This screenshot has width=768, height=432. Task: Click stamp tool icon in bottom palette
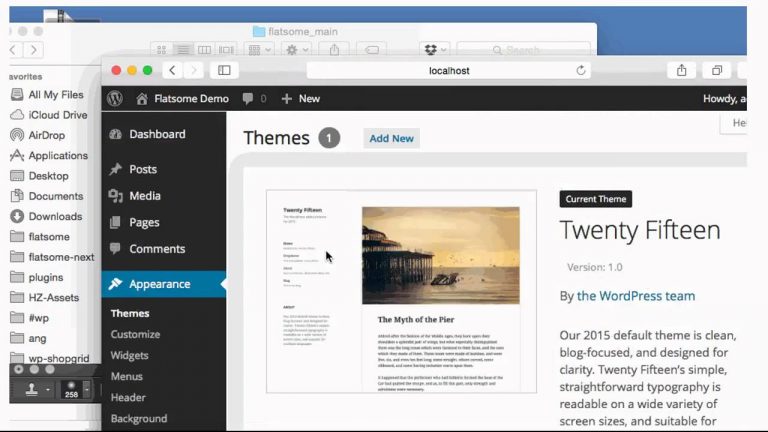click(x=32, y=390)
